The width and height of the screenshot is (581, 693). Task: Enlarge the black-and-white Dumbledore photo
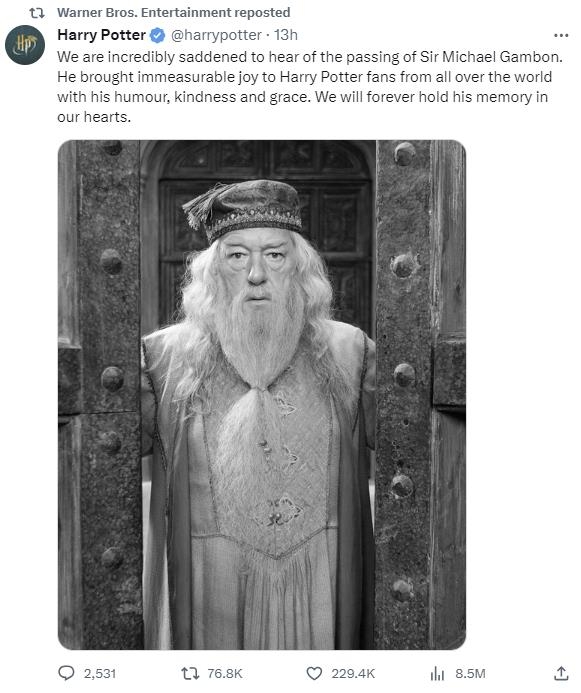pyautogui.click(x=262, y=395)
